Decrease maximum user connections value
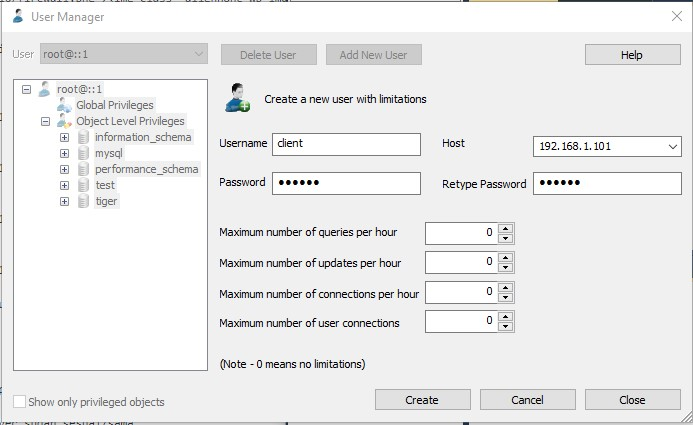Viewport: 693px width, 425px height. coord(506,327)
